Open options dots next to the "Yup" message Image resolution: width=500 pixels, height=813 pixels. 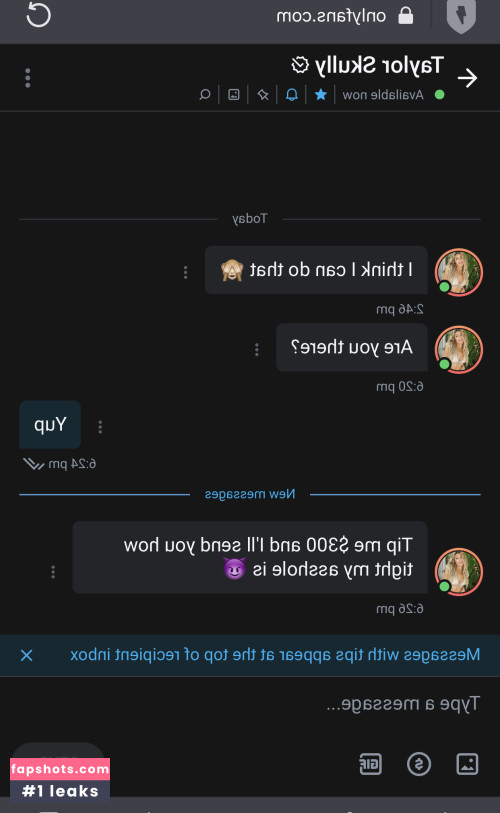100,427
